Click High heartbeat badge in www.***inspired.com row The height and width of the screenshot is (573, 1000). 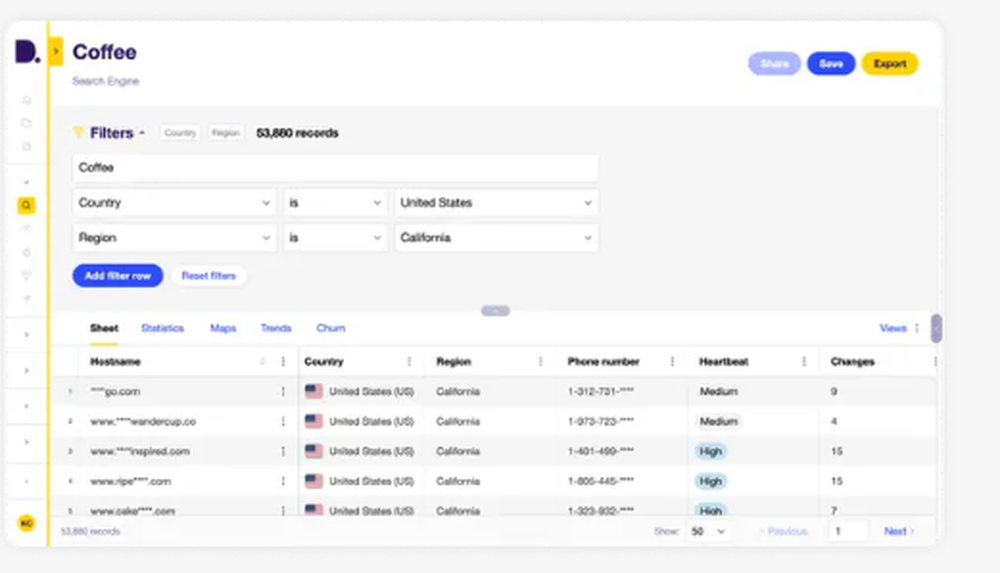click(x=710, y=451)
